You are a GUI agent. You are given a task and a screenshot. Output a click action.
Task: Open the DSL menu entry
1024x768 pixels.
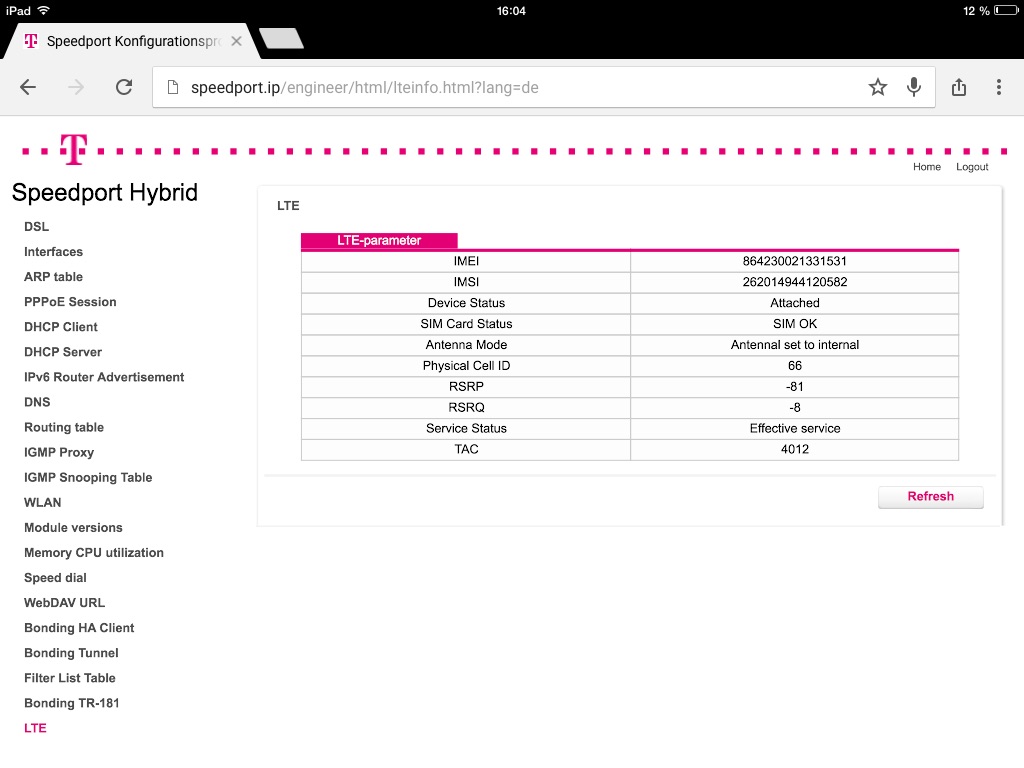click(x=37, y=227)
